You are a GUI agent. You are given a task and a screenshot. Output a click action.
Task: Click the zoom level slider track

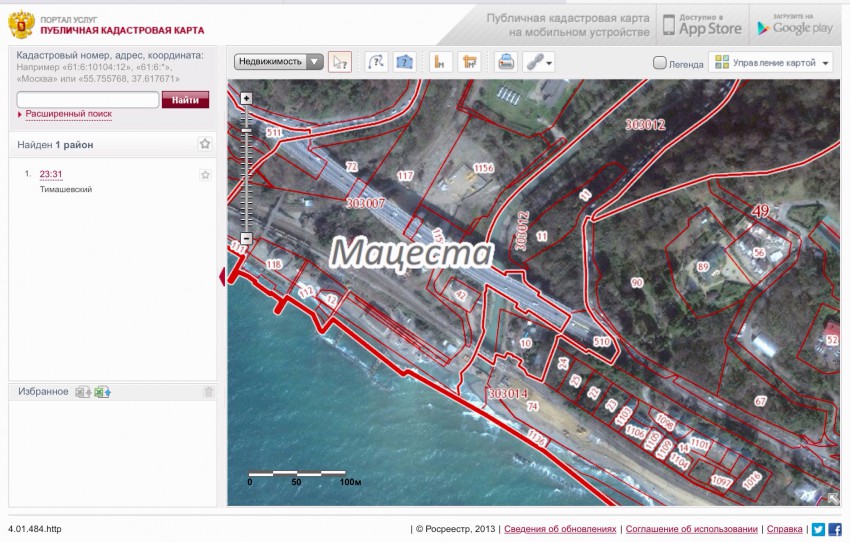click(x=246, y=170)
